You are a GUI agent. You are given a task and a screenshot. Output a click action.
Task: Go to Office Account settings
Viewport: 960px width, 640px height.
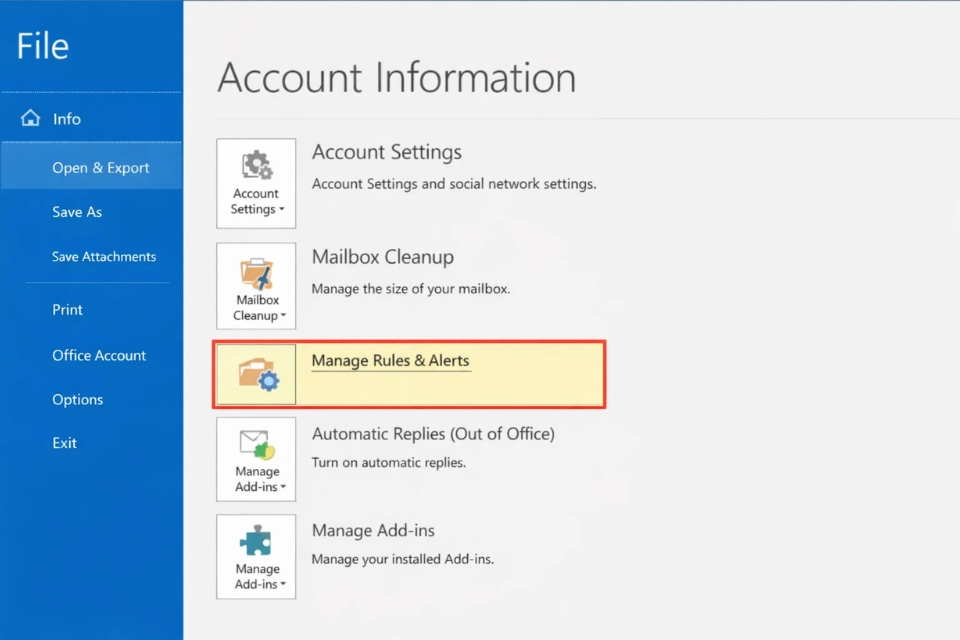[99, 355]
